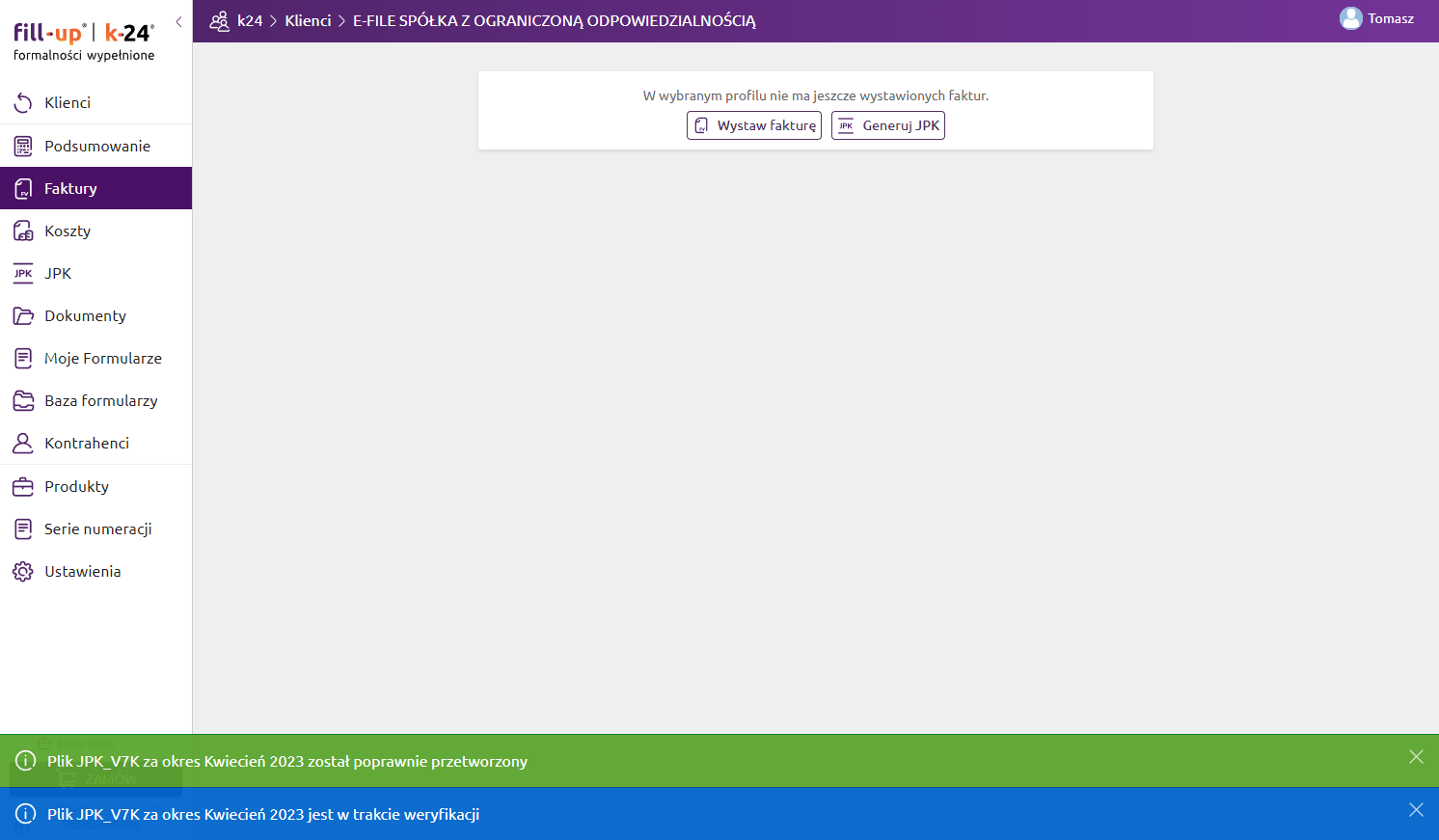Dismiss the green processed-file notification

coord(1416,757)
